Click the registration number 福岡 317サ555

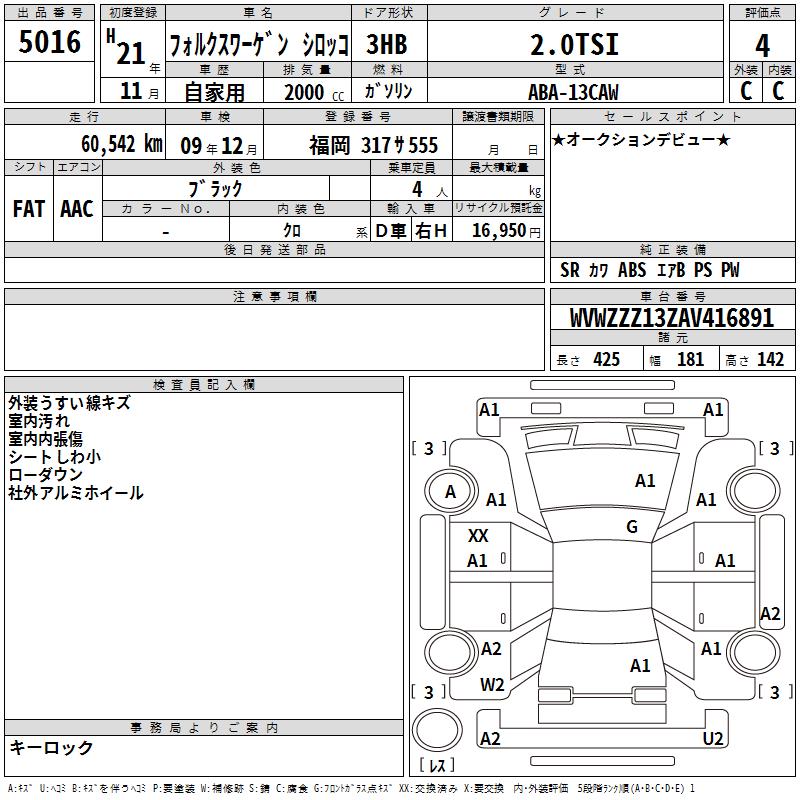coord(373,145)
